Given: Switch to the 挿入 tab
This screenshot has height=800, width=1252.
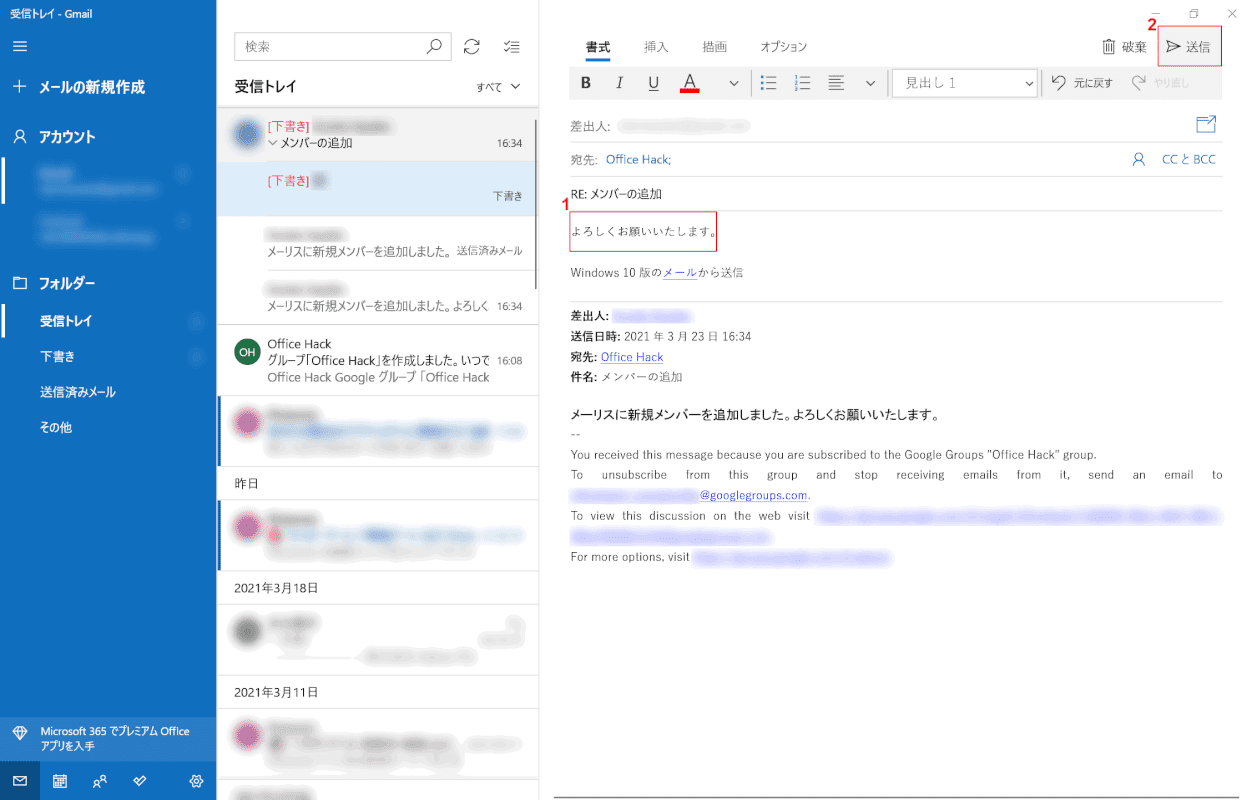Looking at the screenshot, I should pos(656,47).
